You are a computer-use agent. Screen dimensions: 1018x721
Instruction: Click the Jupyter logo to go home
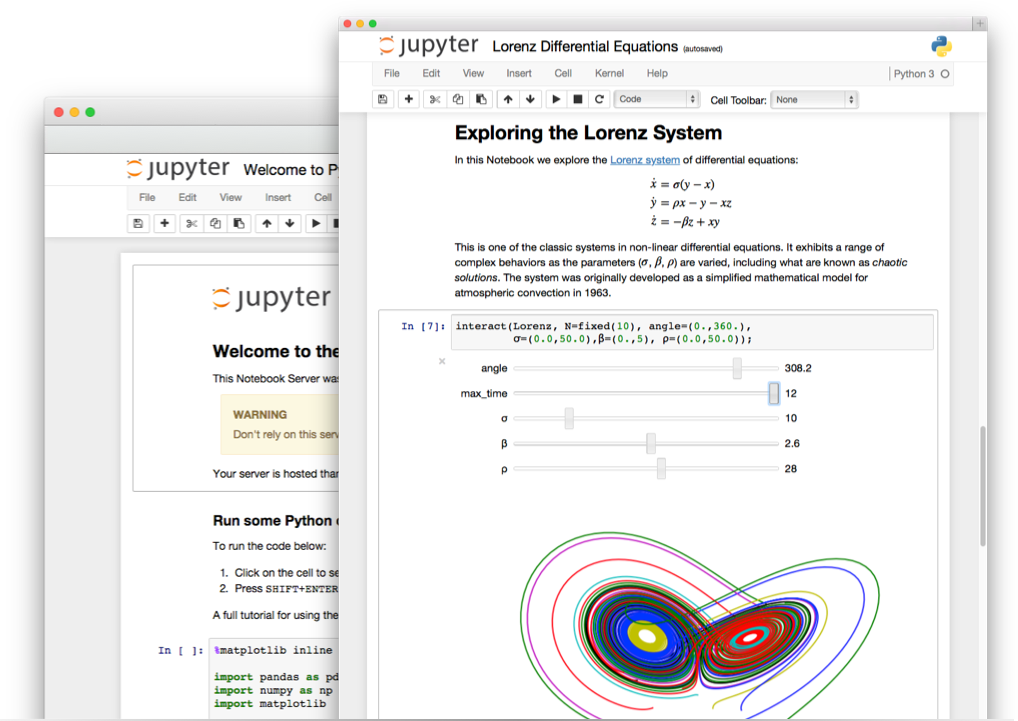pyautogui.click(x=429, y=45)
